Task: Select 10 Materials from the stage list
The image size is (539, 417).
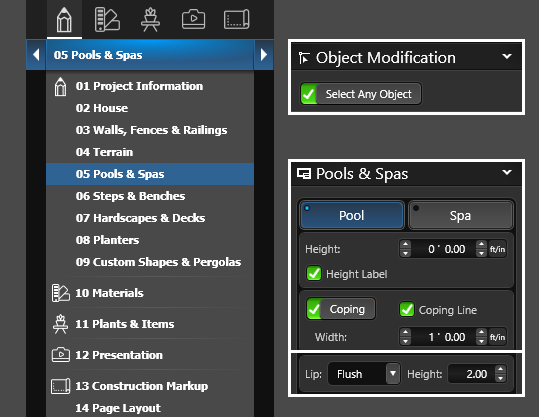Action: pyautogui.click(x=109, y=293)
